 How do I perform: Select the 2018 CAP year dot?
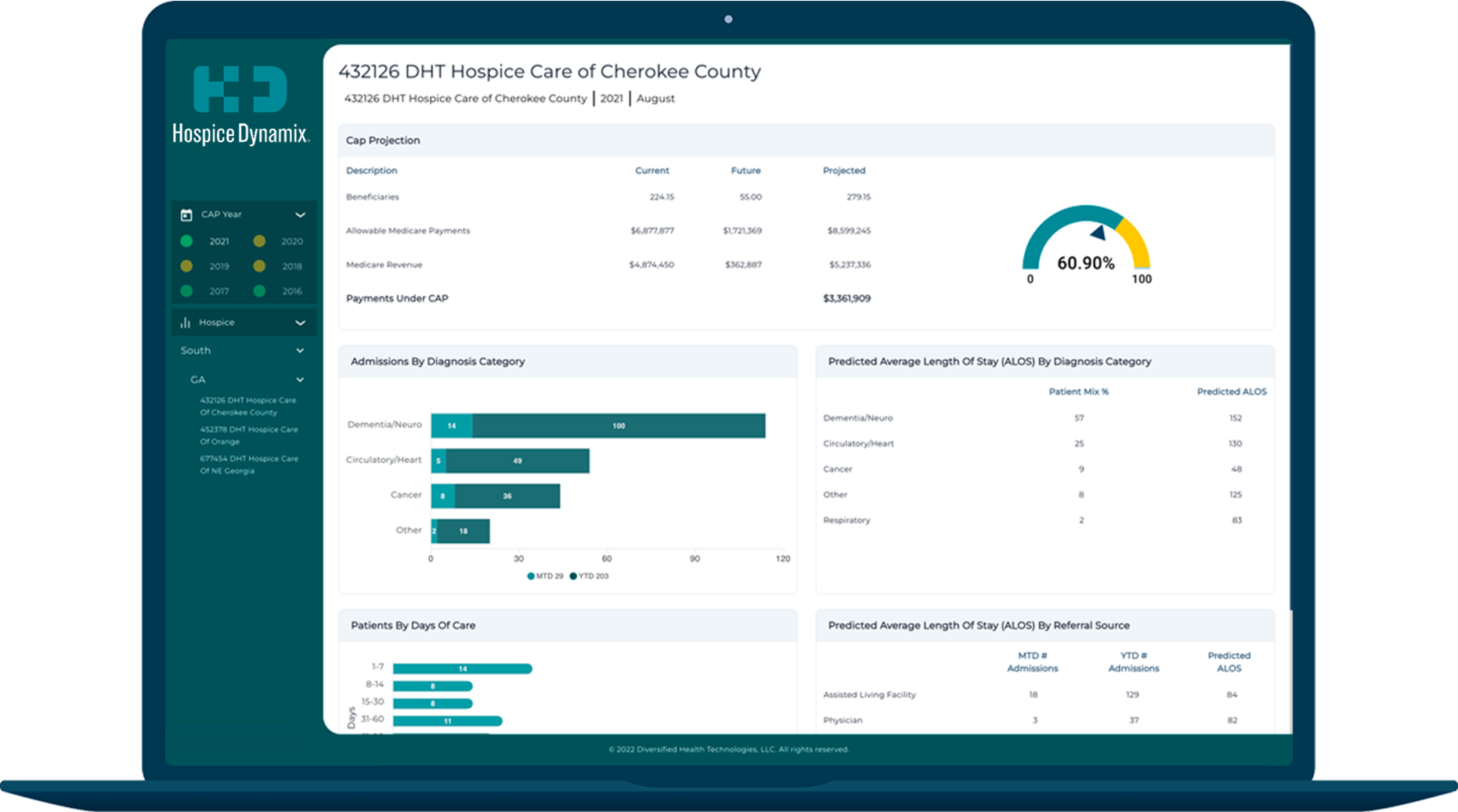point(259,266)
